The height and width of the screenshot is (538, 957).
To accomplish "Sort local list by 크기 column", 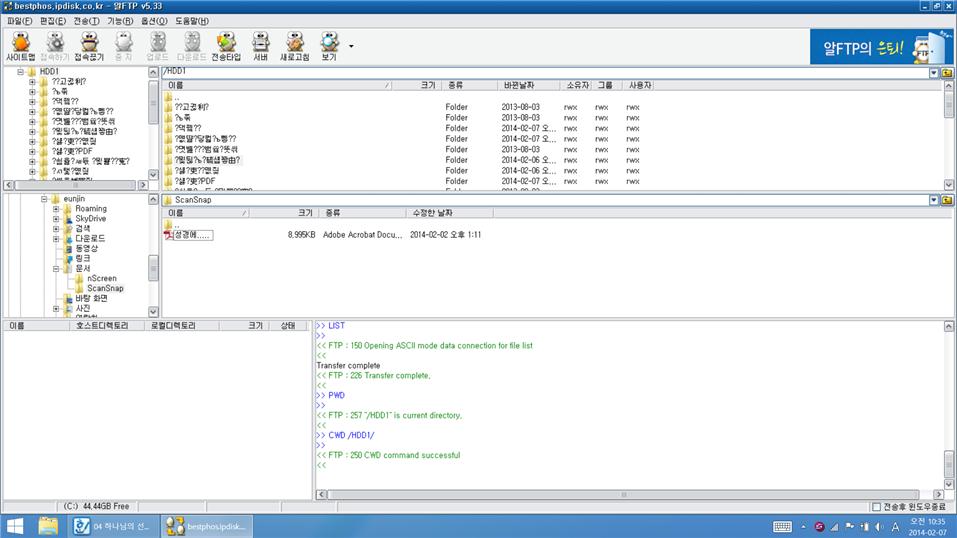I will tap(284, 213).
